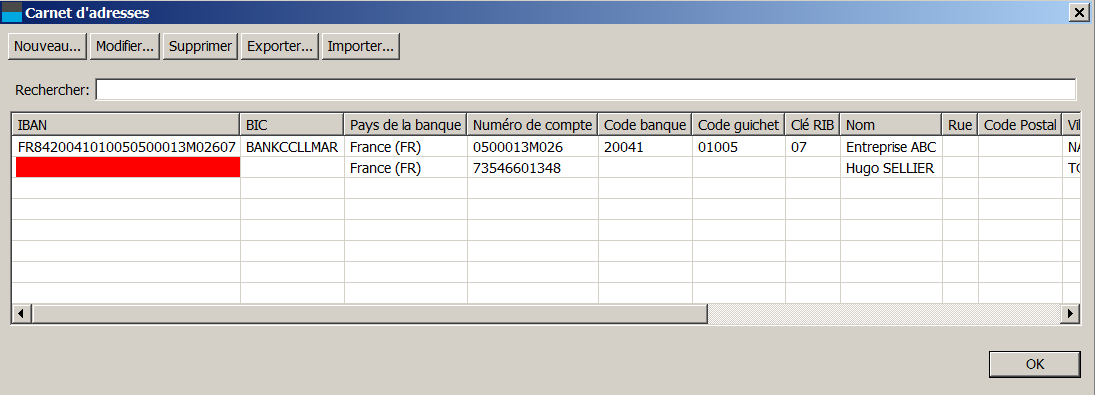Click the scrollbar's right arrow
The image size is (1095, 395).
(x=1069, y=314)
